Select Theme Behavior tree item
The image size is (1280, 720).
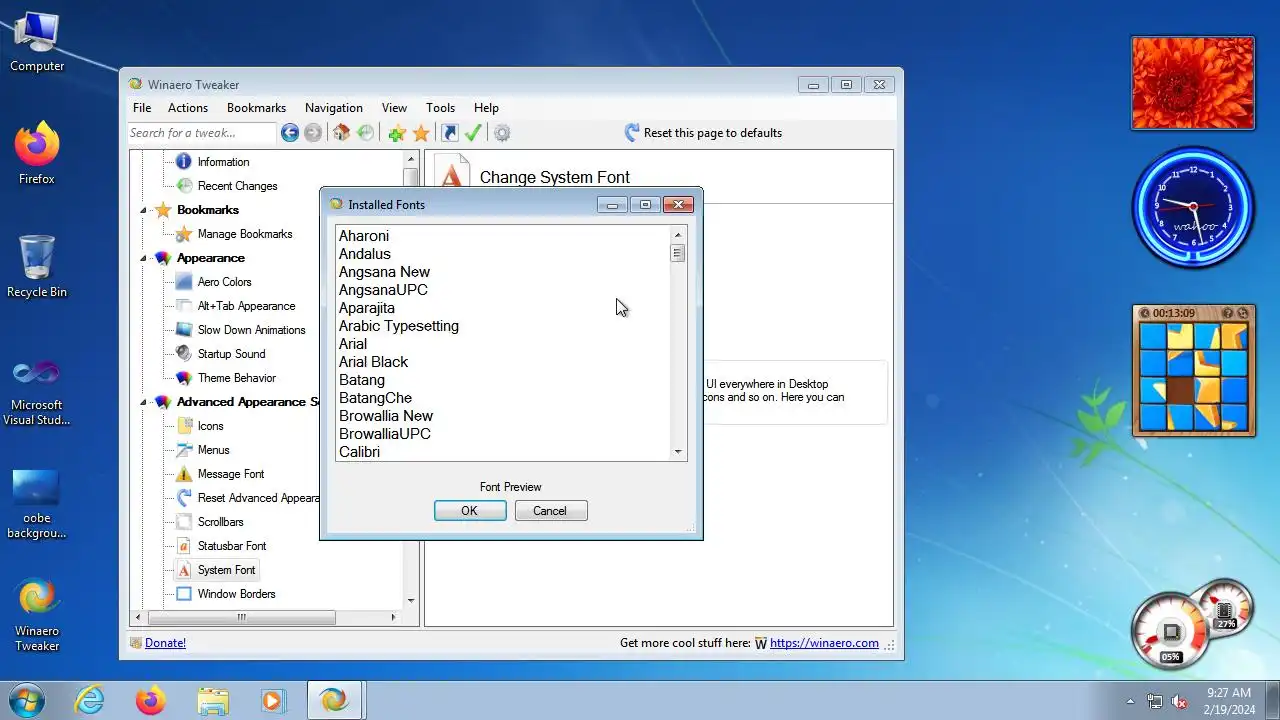tap(236, 378)
